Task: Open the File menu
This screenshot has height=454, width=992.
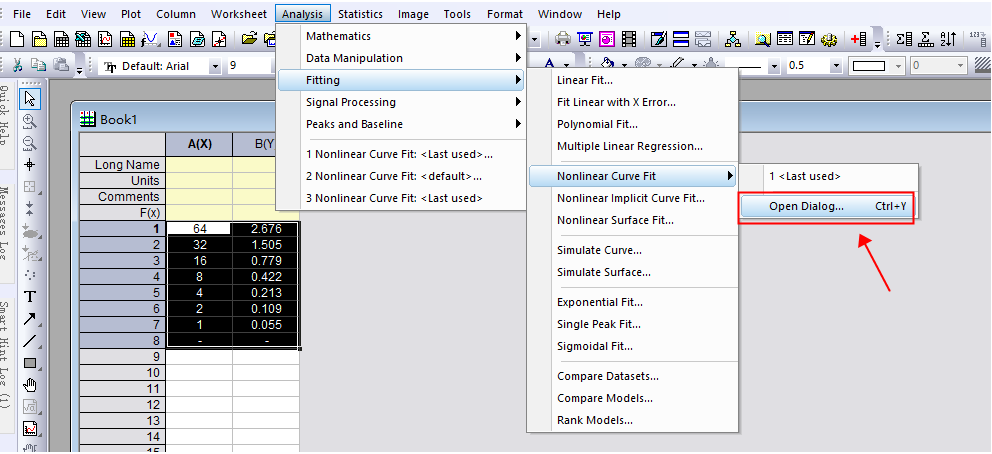Action: click(x=22, y=14)
